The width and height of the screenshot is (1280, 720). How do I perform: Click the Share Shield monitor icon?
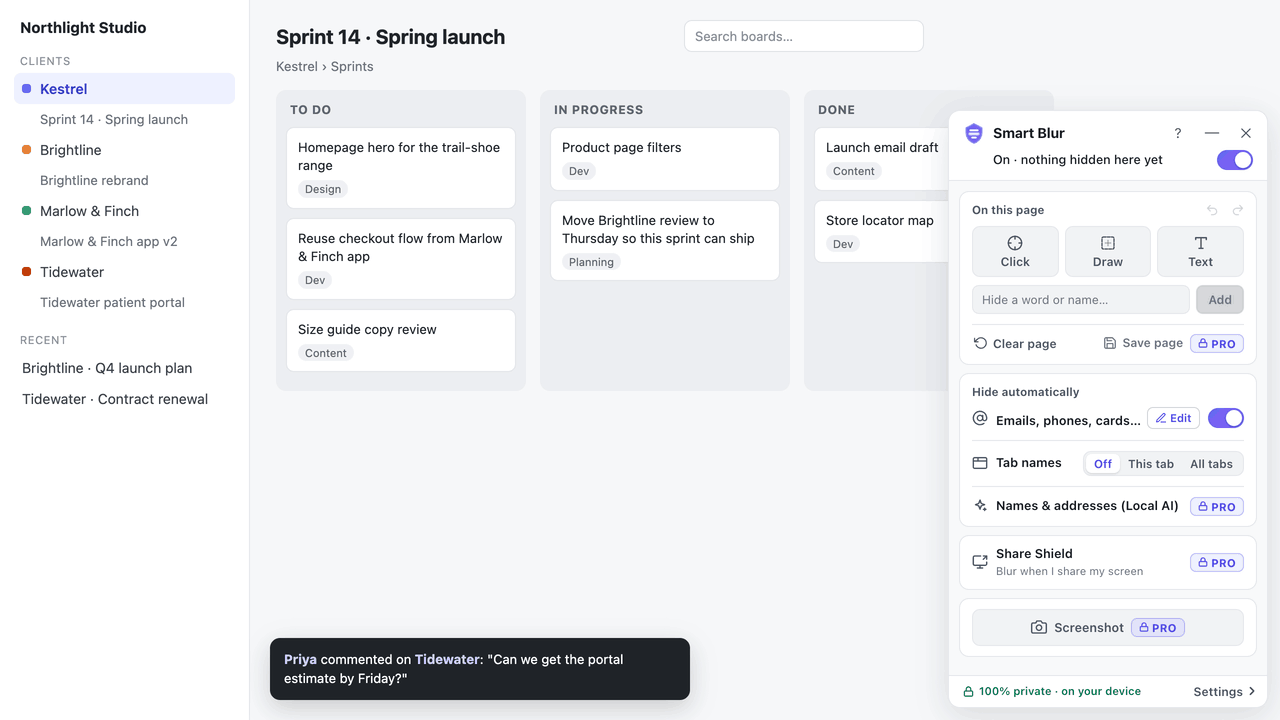[x=980, y=562]
